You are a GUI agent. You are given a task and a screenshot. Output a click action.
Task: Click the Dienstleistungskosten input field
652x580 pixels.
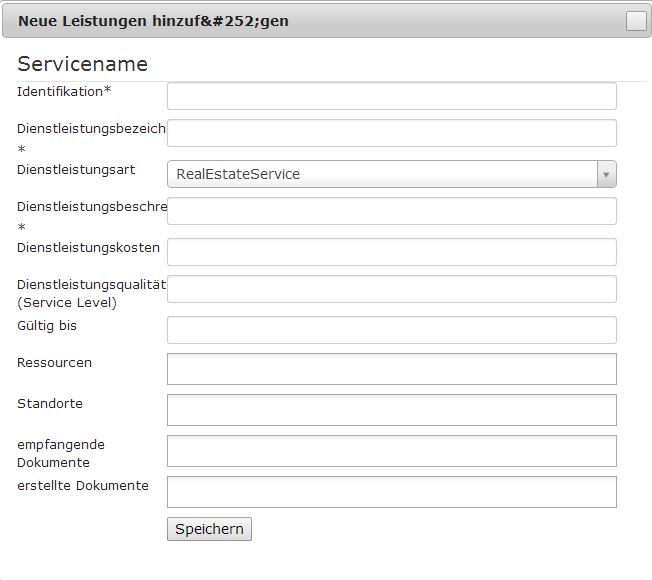tap(392, 252)
